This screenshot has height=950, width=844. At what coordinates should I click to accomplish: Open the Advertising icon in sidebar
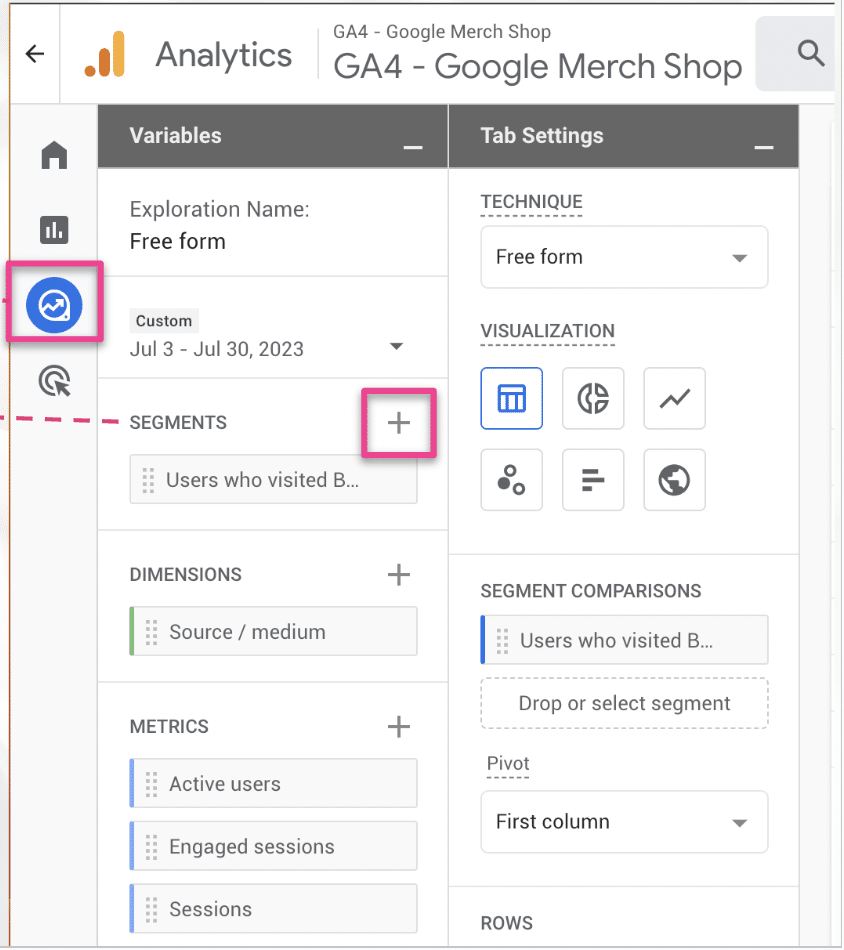tap(54, 381)
